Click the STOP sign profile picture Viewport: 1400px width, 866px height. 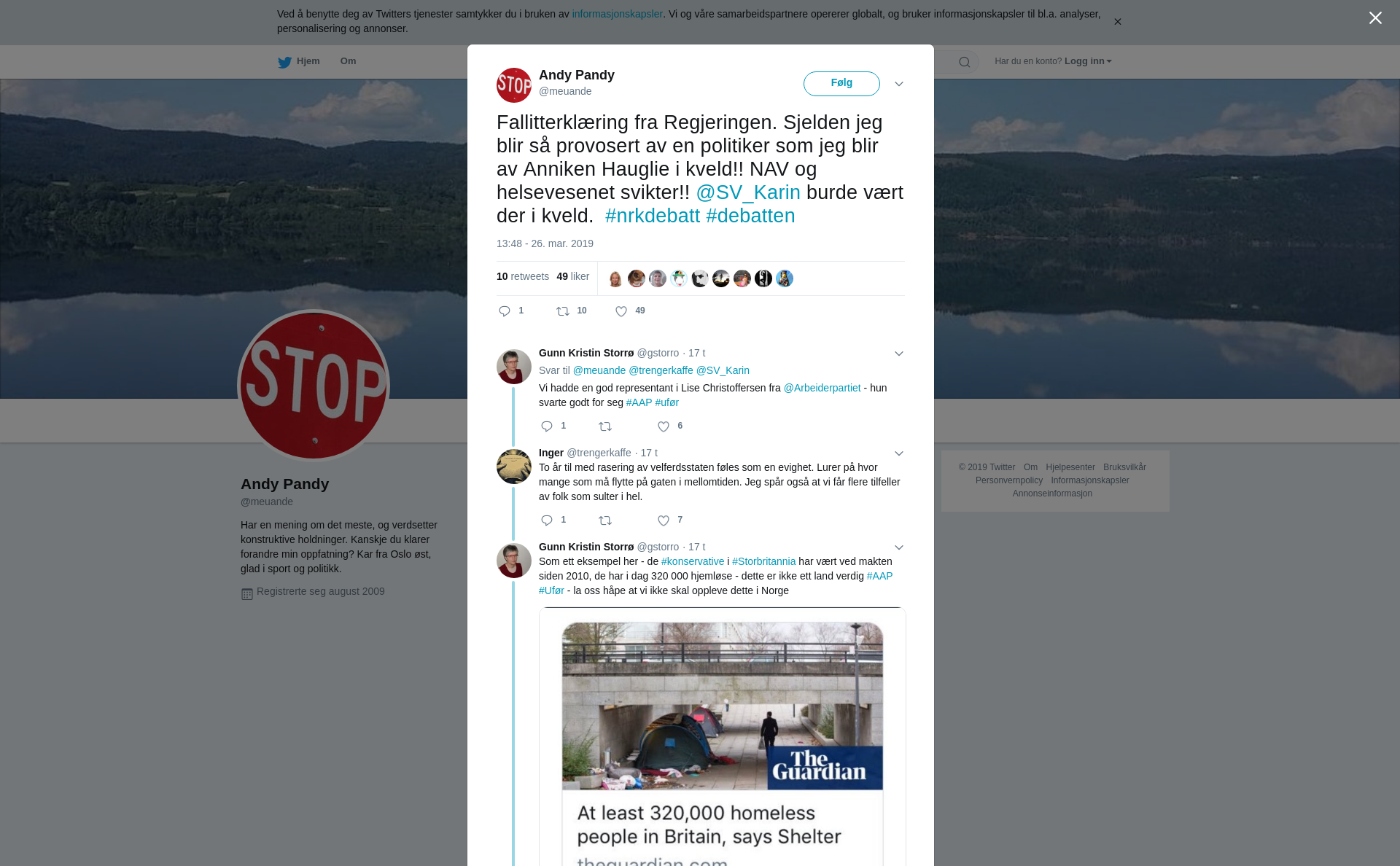pyautogui.click(x=314, y=386)
